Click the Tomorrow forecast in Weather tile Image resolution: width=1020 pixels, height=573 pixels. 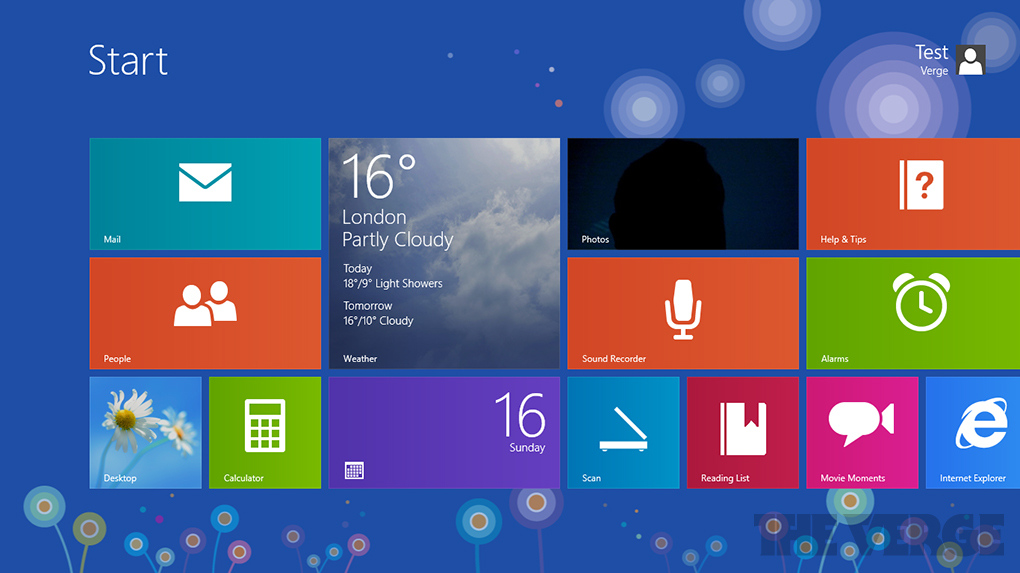(378, 314)
